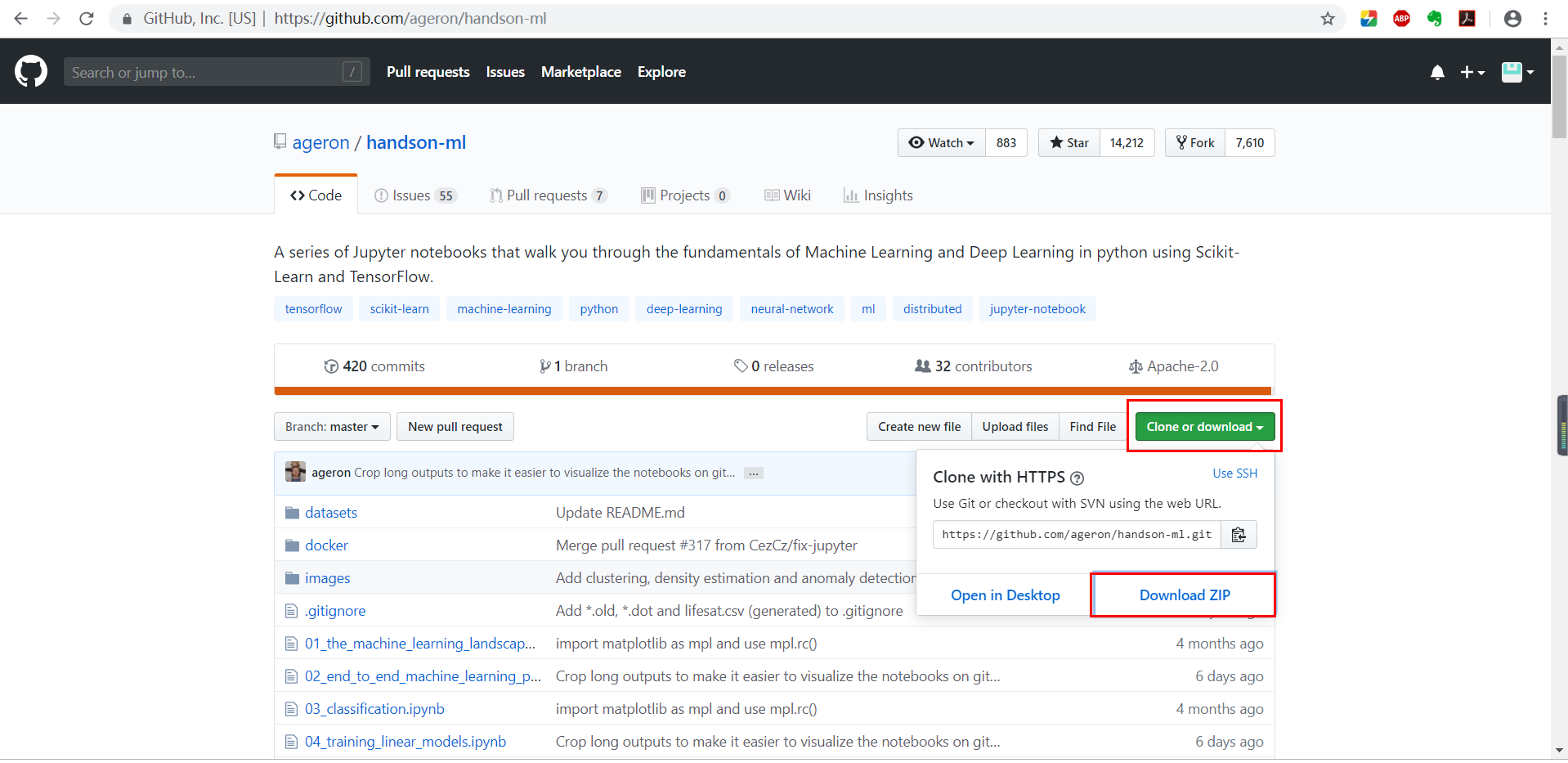Switch to the Projects tab
This screenshot has height=763, width=1568.
[685, 195]
